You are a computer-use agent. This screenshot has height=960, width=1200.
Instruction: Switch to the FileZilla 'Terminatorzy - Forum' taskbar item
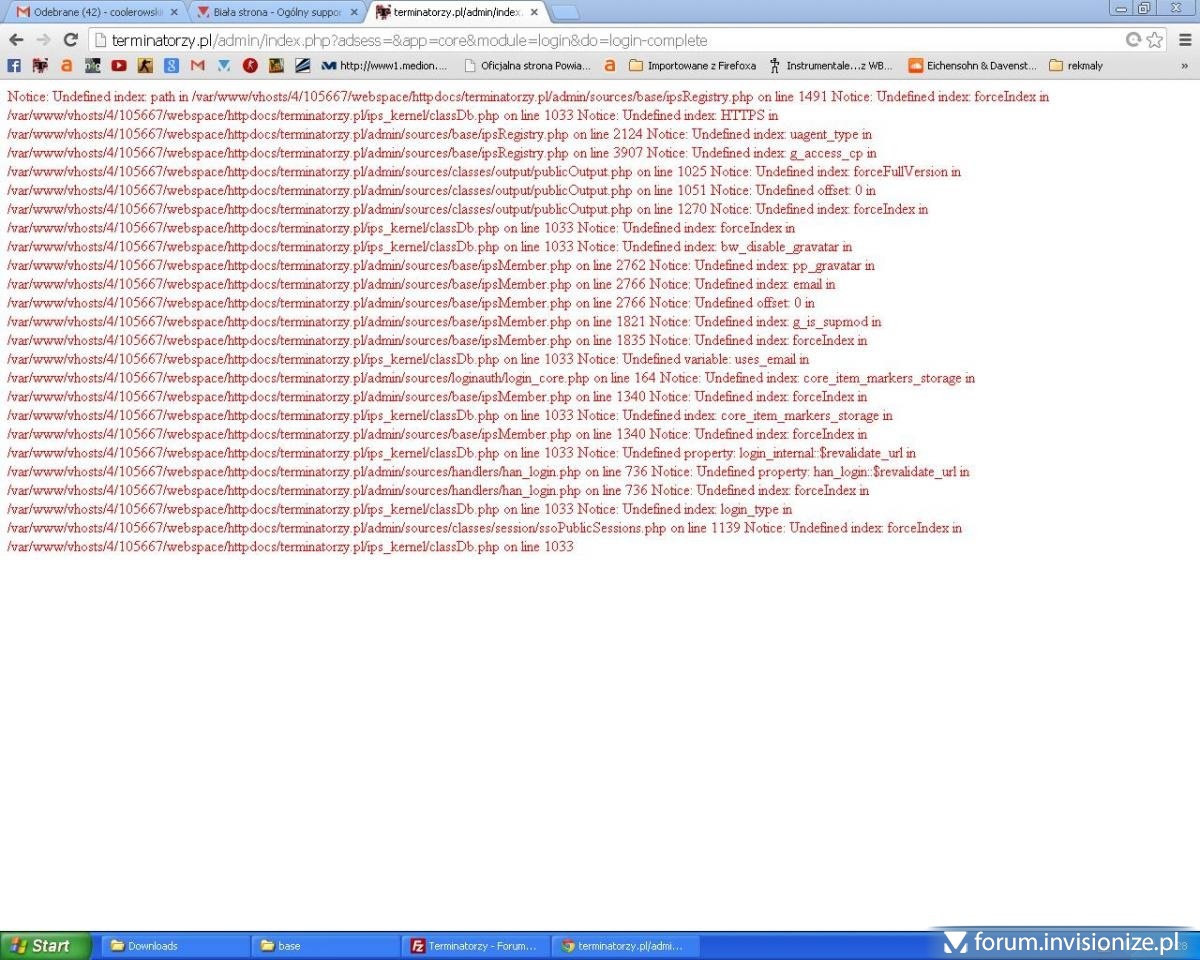click(475, 945)
